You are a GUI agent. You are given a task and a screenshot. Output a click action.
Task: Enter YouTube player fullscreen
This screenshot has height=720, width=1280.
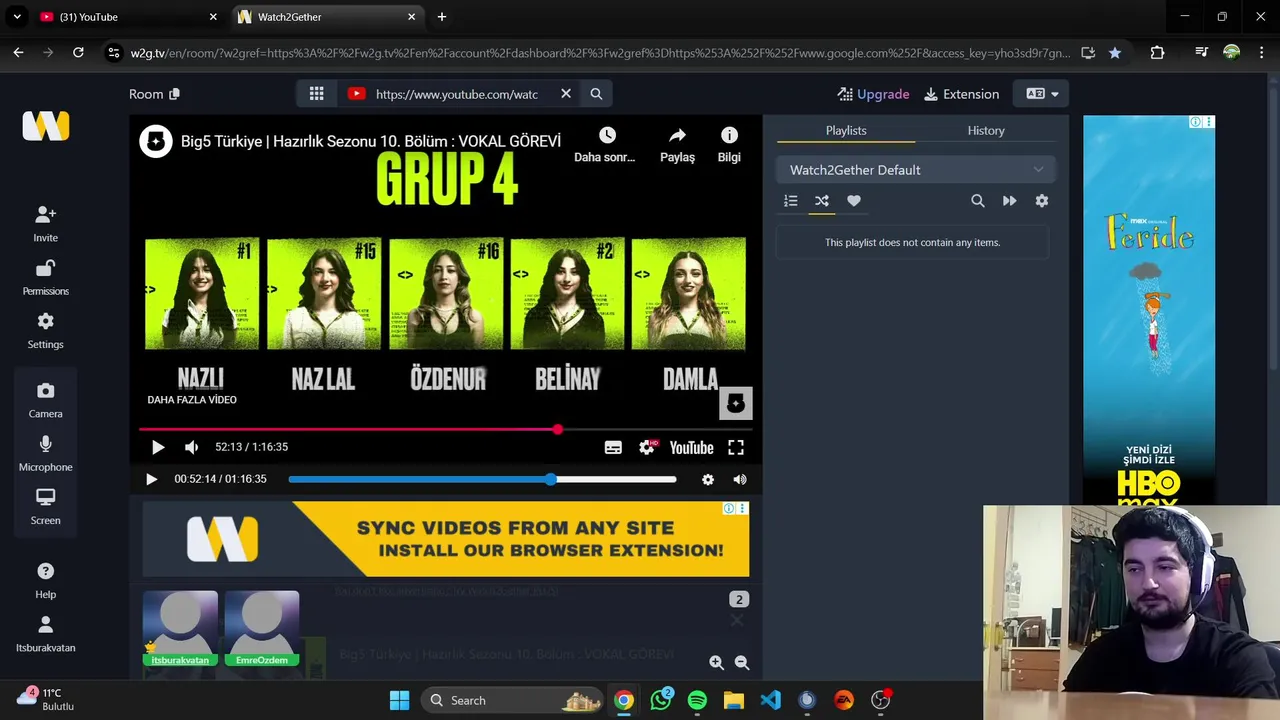tap(736, 448)
